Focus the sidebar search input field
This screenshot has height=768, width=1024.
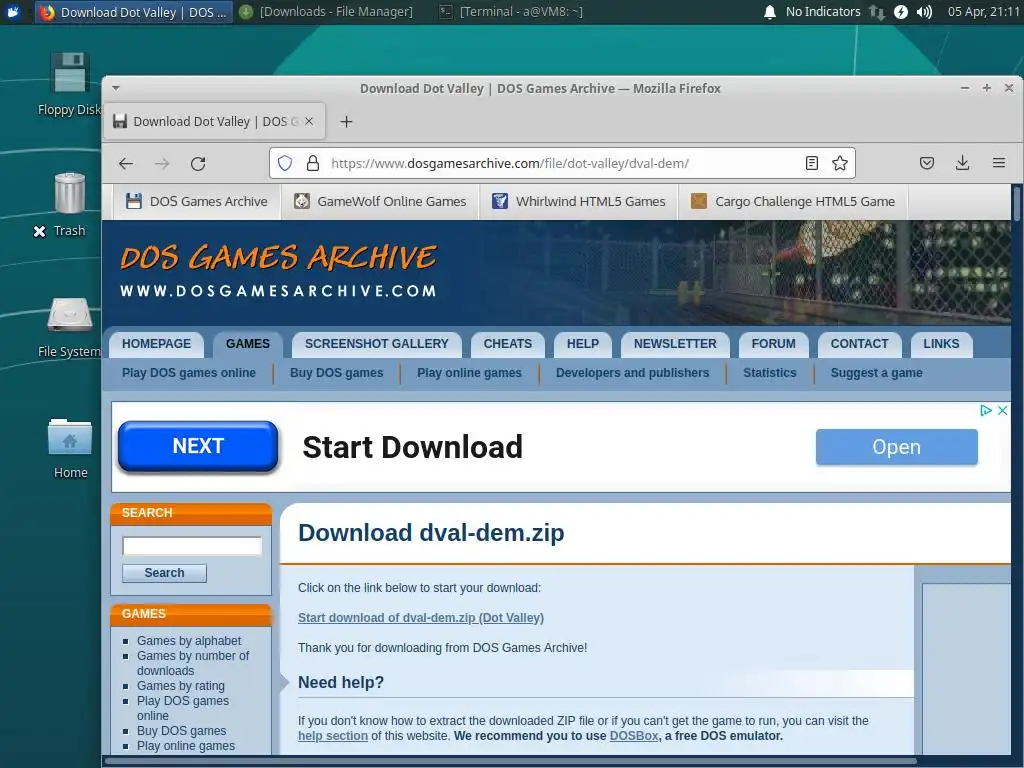pos(192,546)
